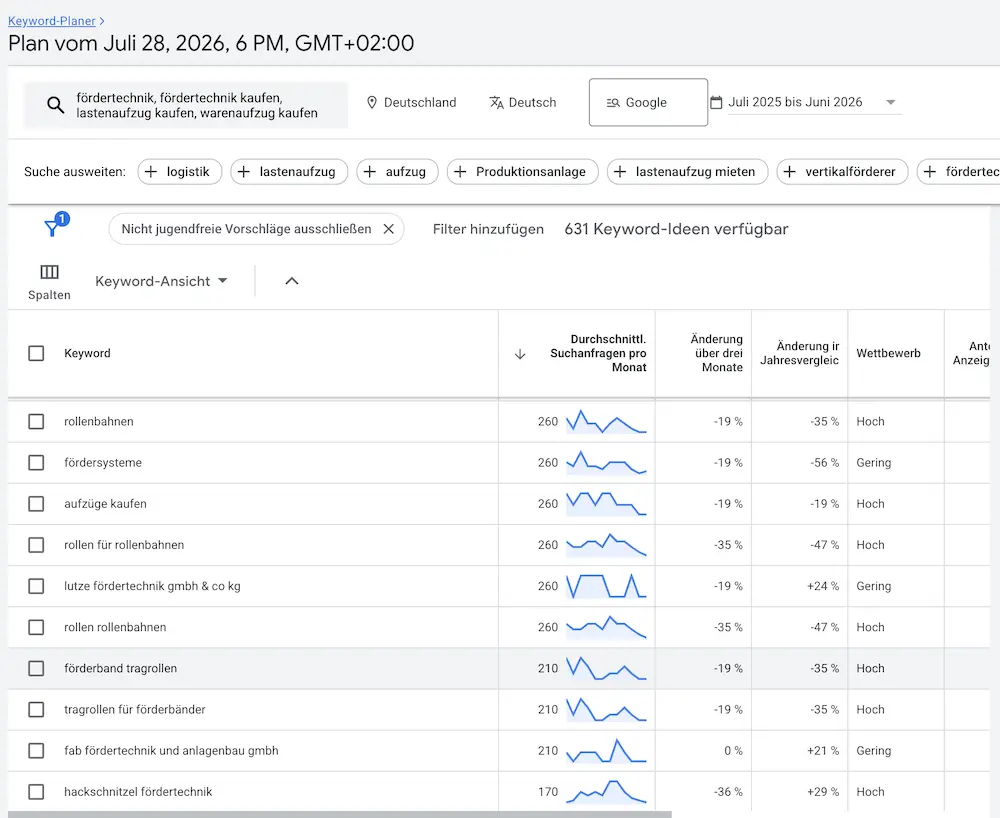Screen dimensions: 1000x818
Task: Collapse the panel with the chevron up
Action: (x=291, y=281)
